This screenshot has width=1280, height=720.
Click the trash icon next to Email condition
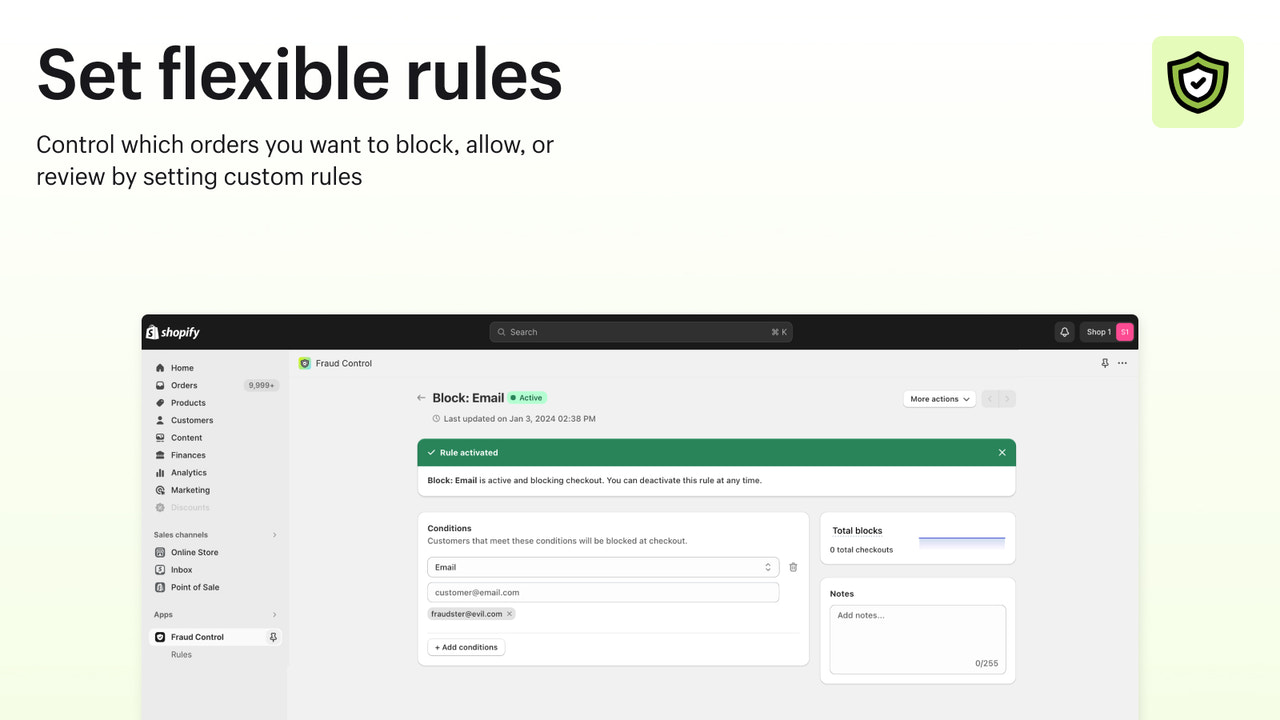tap(793, 567)
